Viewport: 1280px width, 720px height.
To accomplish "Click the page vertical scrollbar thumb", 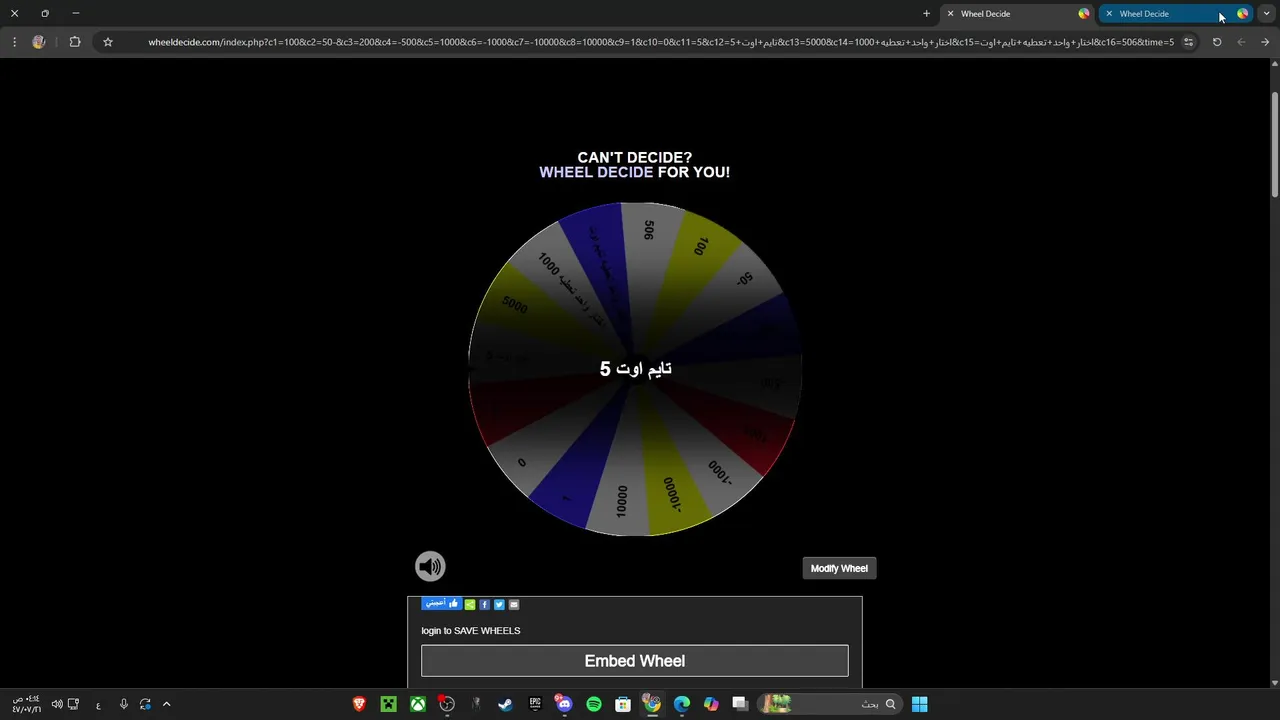I will tap(1274, 145).
